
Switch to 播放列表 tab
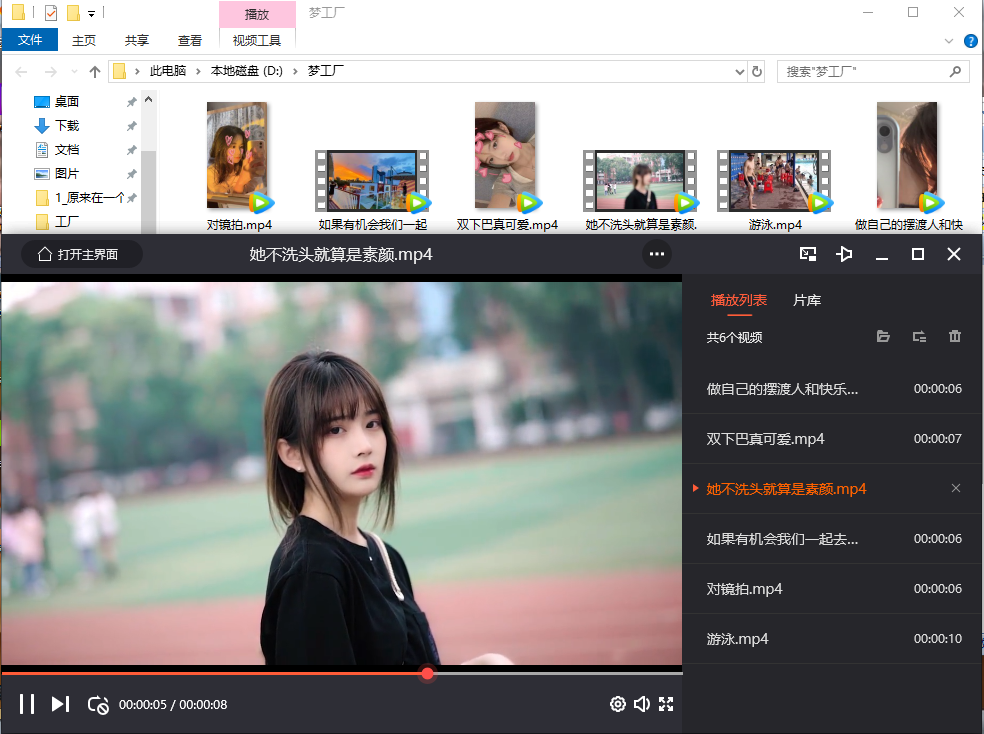tap(739, 301)
